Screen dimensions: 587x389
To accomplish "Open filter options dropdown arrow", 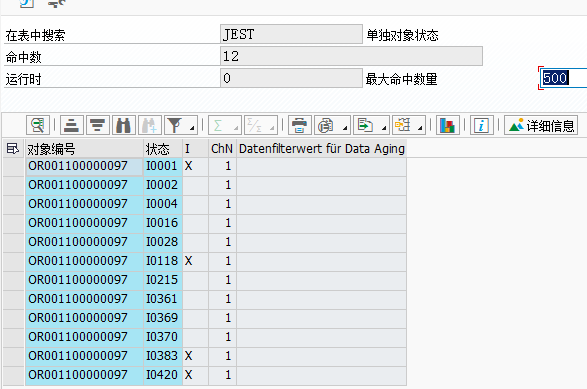I will point(192,128).
